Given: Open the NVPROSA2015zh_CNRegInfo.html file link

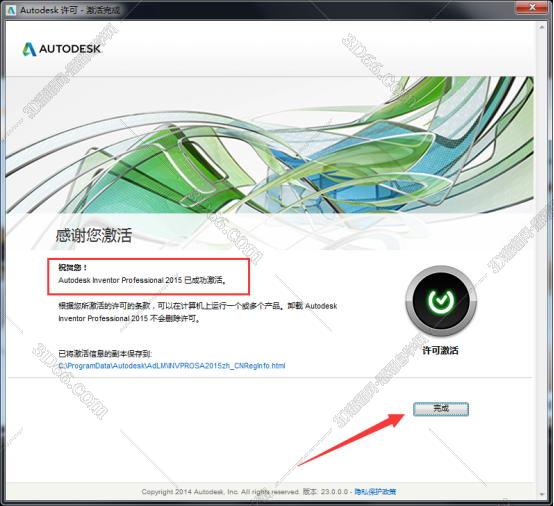Looking at the screenshot, I should click(172, 365).
